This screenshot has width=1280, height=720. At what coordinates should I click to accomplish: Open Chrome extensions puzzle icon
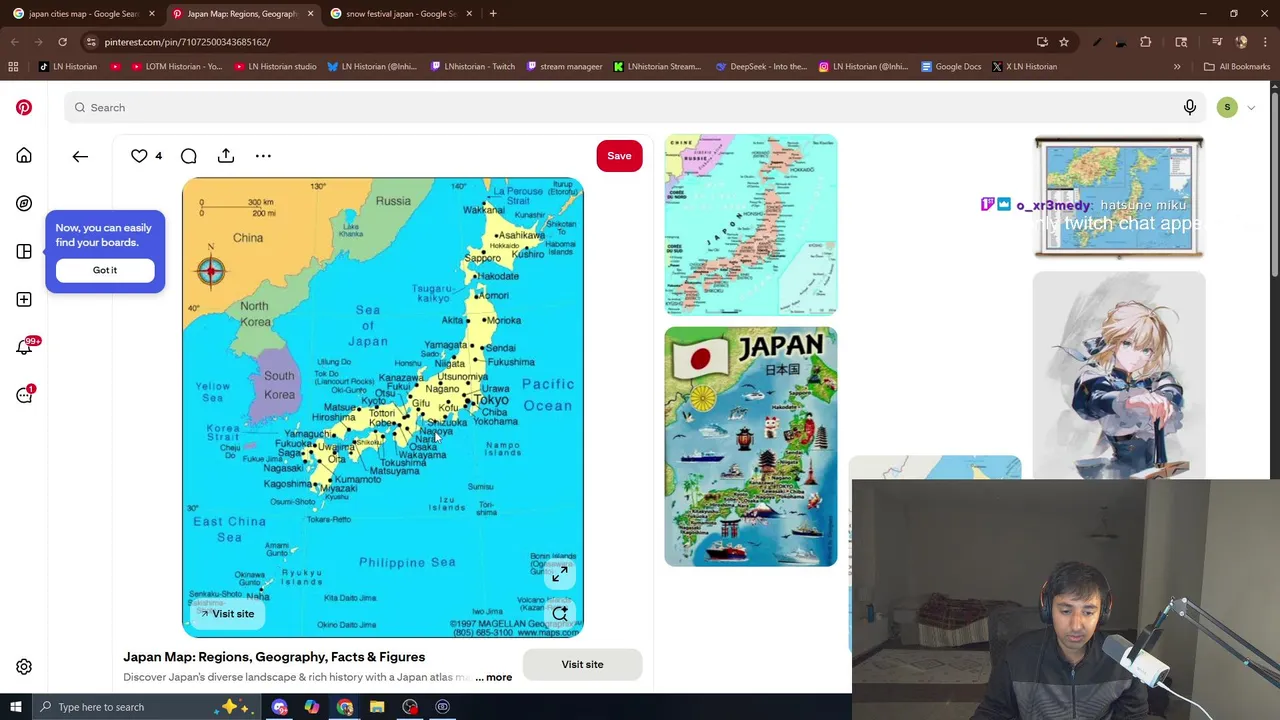coord(1146,42)
